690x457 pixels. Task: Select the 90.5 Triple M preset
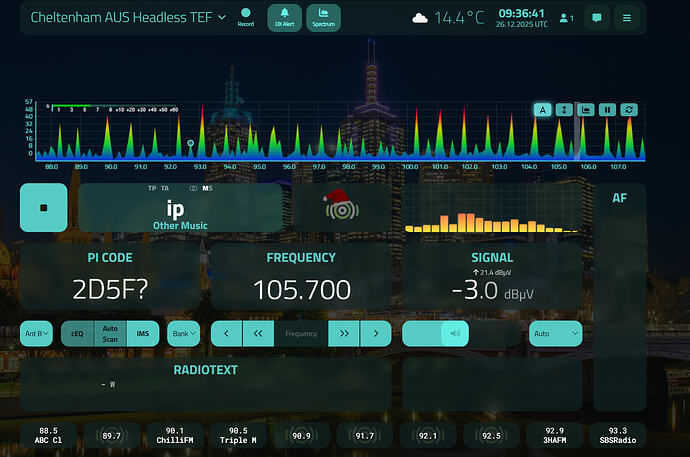[238, 435]
